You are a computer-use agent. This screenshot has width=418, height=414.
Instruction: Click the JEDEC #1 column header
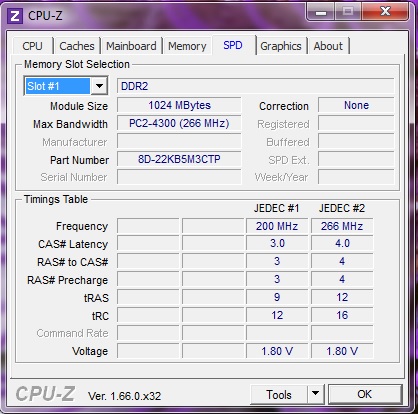tap(276, 208)
